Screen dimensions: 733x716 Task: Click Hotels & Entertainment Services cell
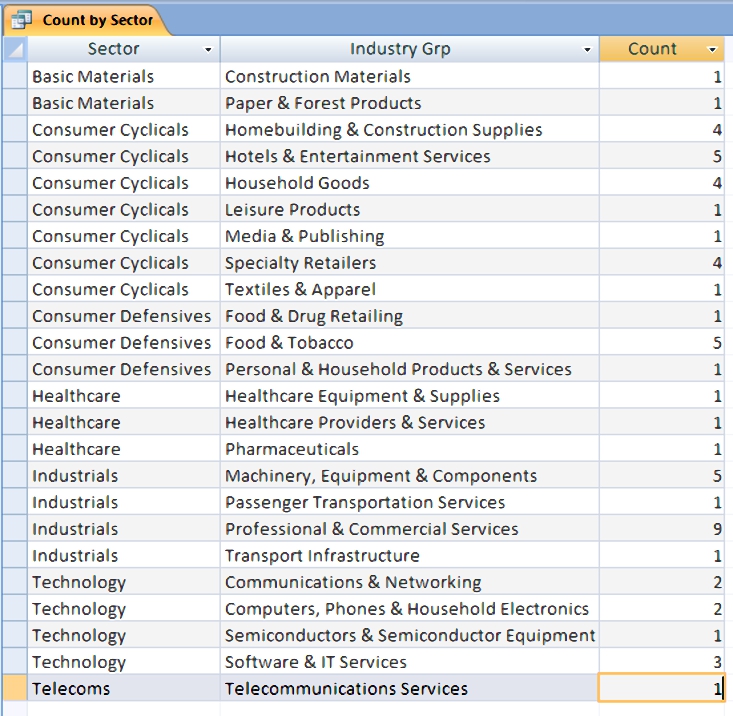[410, 156]
